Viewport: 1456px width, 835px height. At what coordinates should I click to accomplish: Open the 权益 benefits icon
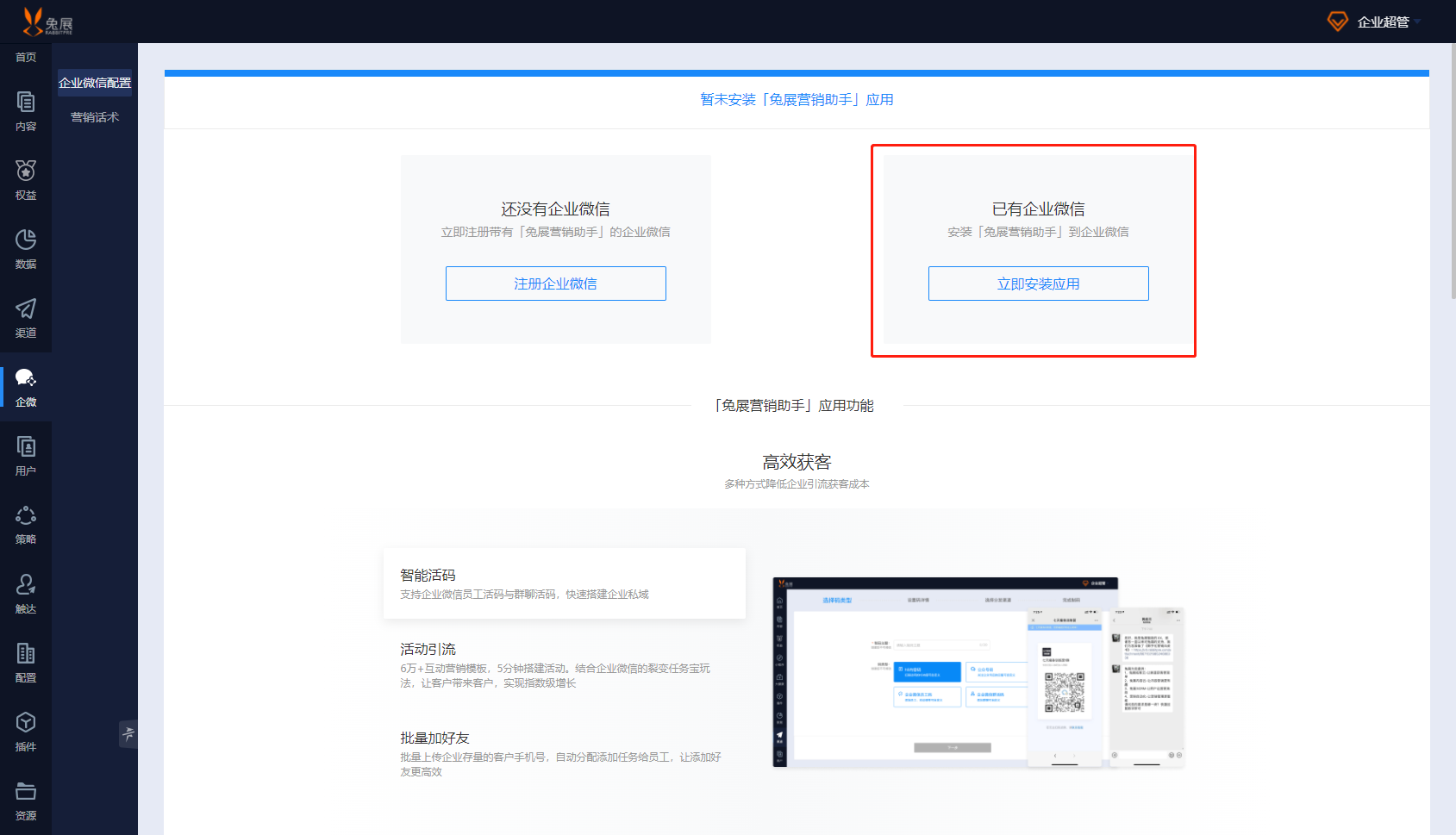coord(26,171)
